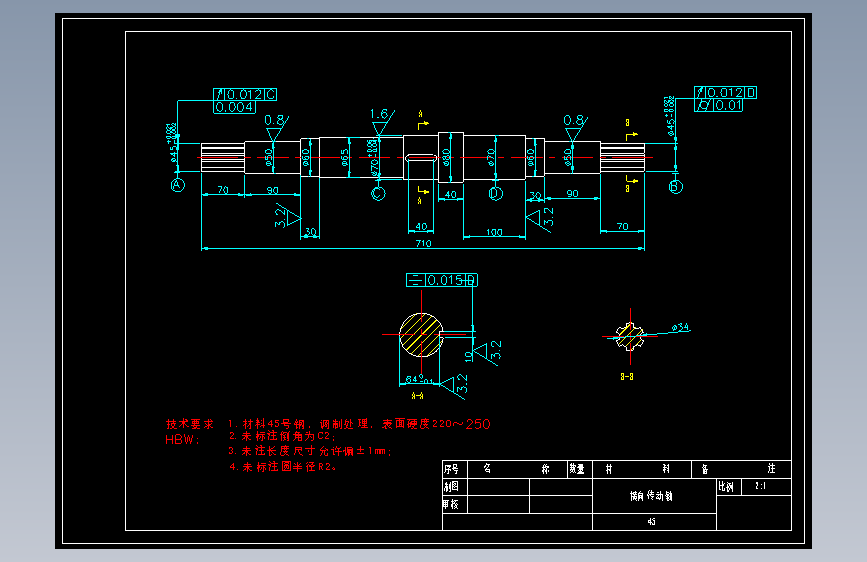Click the '技术要求' heading text
This screenshot has width=867, height=562.
tap(190, 424)
